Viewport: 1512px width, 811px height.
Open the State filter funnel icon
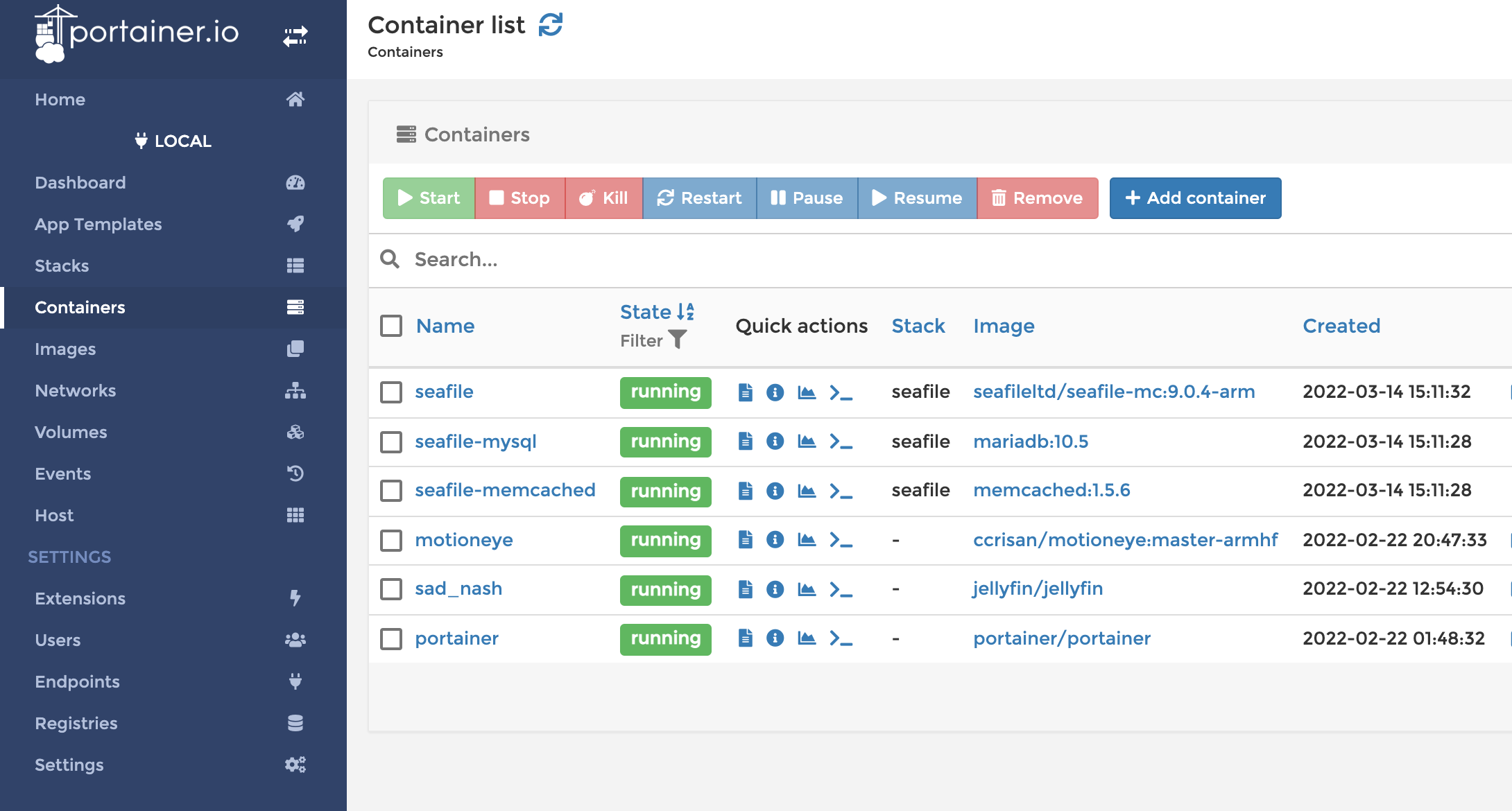tap(677, 340)
